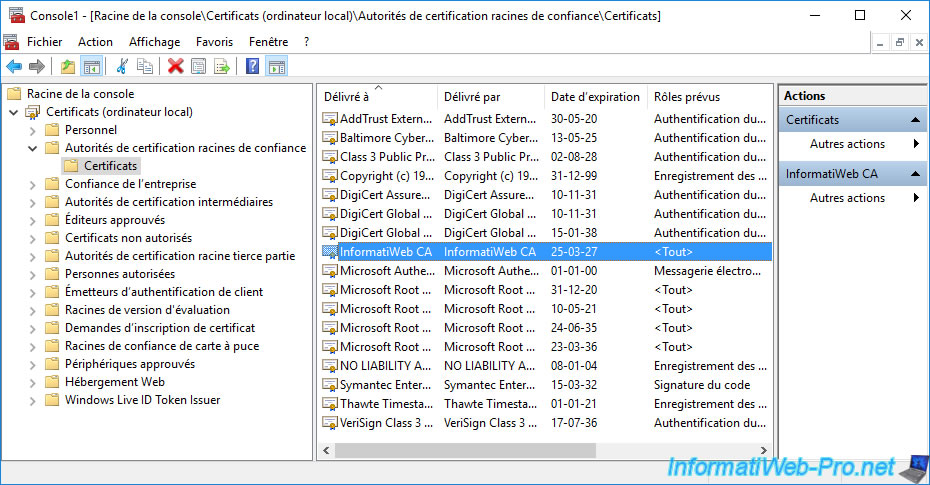Collapse Certificats (ordinateur local) tree node
The image size is (930, 485).
click(x=14, y=112)
